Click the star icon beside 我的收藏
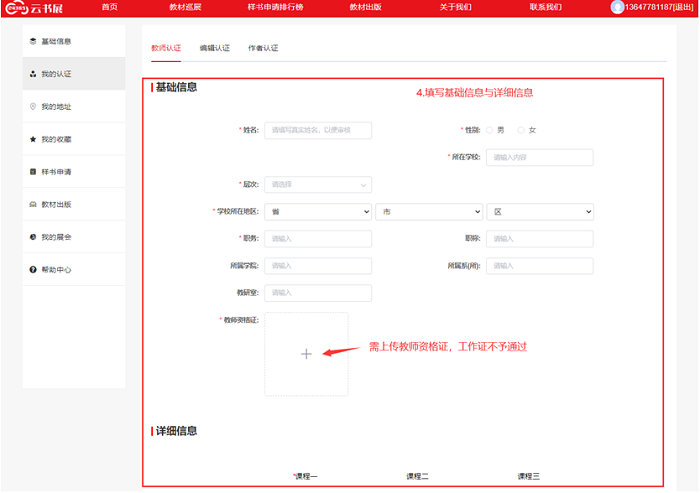The width and height of the screenshot is (700, 493). point(33,139)
